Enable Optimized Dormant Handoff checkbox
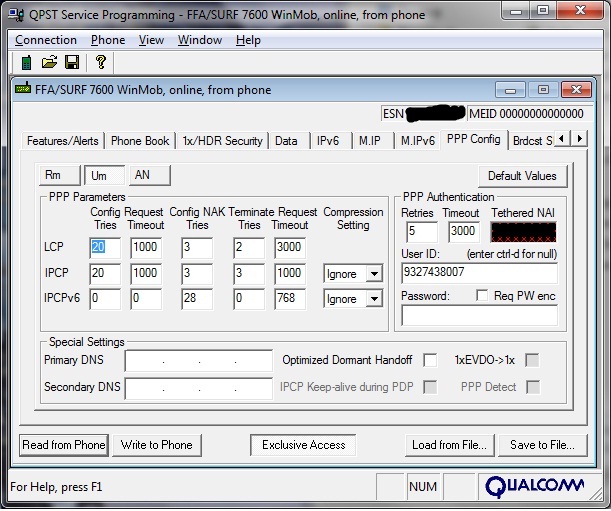This screenshot has width=611, height=511. (x=430, y=360)
